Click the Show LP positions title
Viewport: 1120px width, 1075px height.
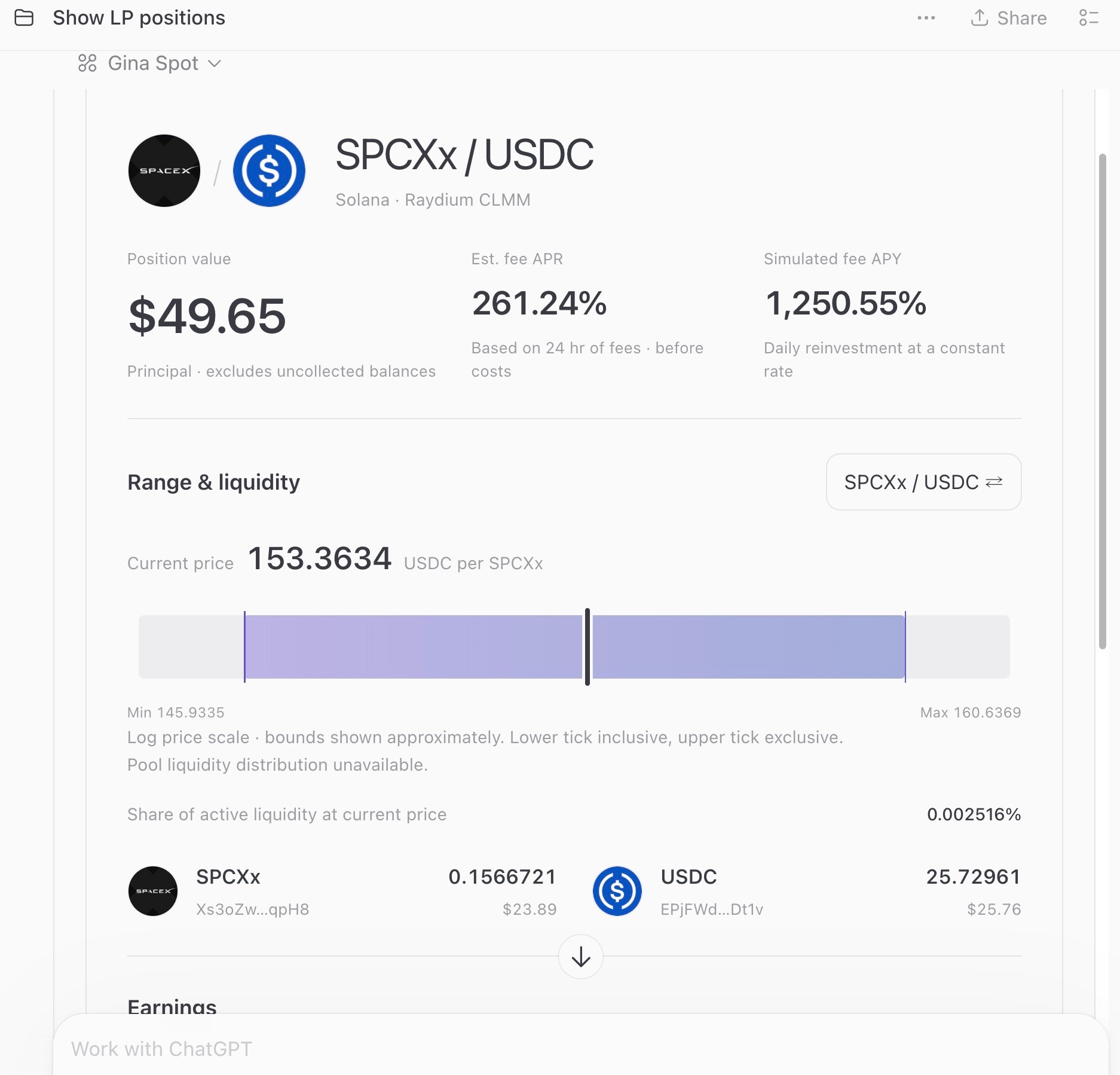pos(139,18)
